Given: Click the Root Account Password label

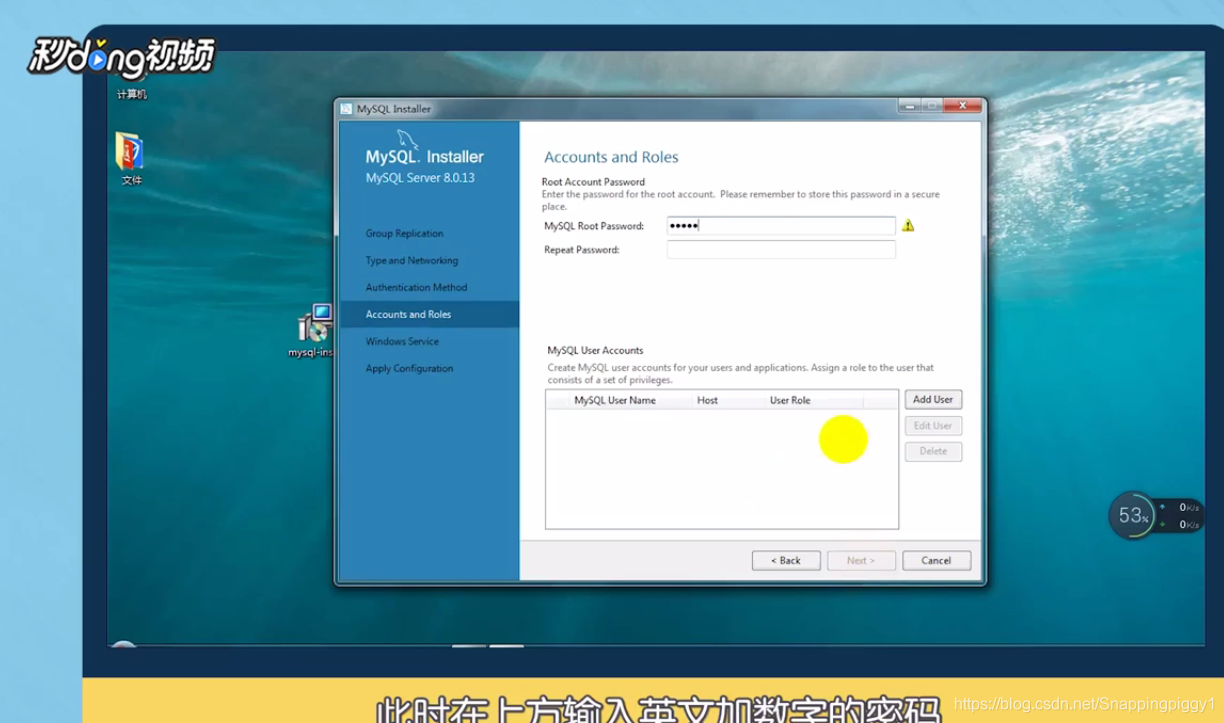Looking at the screenshot, I should click(593, 182).
